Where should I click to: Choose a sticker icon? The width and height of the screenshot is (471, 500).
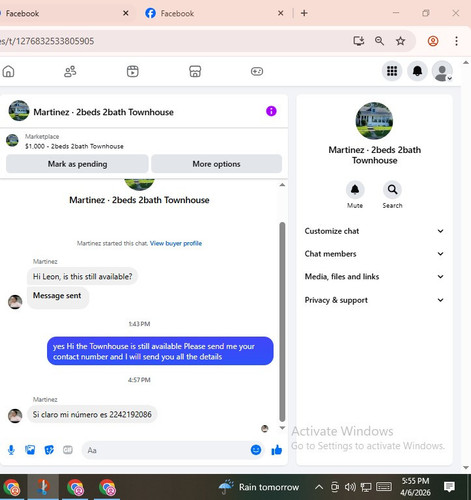click(49, 450)
